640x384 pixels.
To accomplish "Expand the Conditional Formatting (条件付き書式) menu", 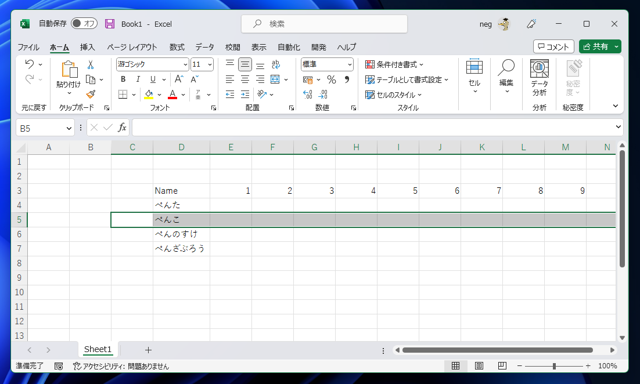I will click(x=394, y=64).
